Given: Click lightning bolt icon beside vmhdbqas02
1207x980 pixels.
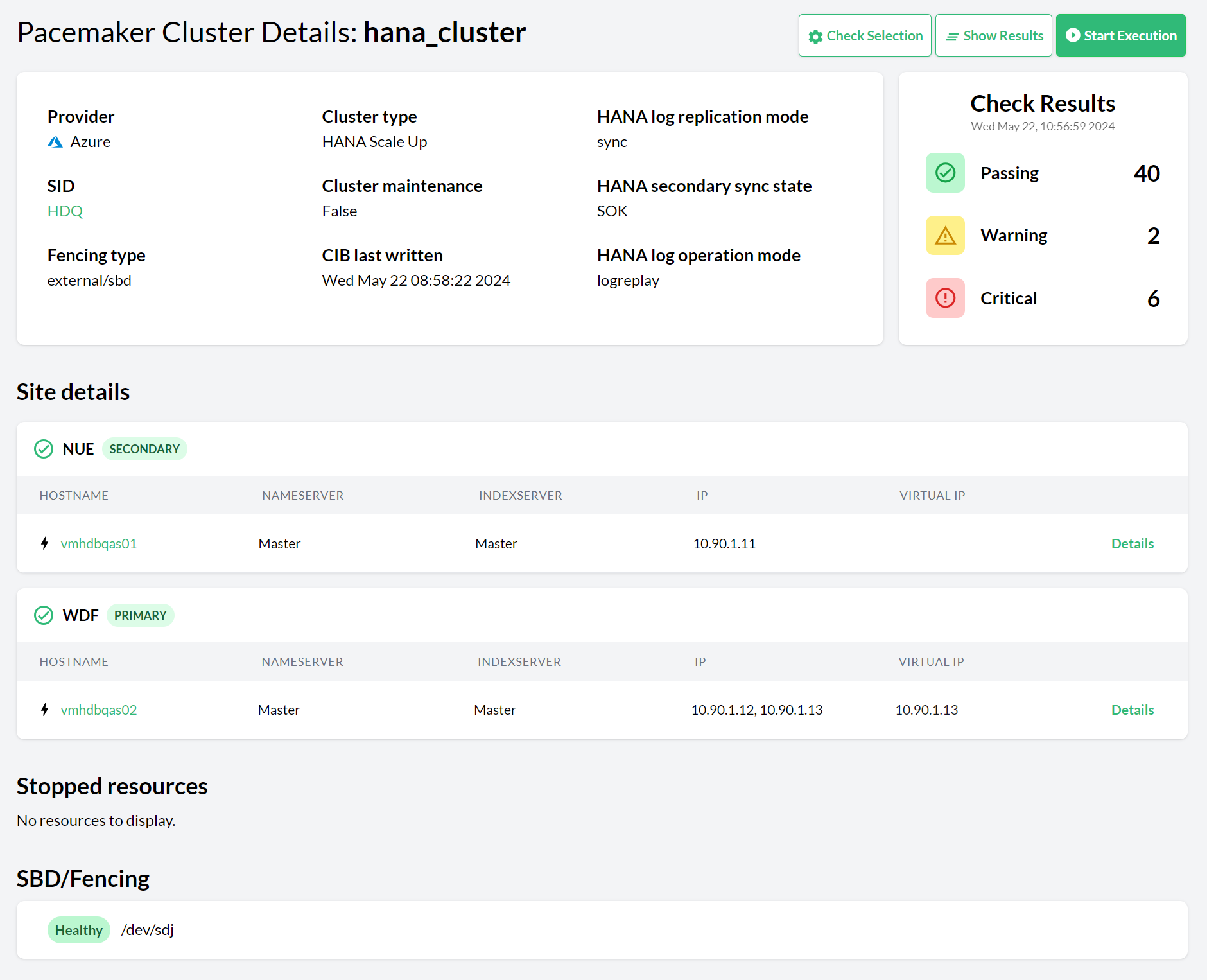Looking at the screenshot, I should (44, 710).
